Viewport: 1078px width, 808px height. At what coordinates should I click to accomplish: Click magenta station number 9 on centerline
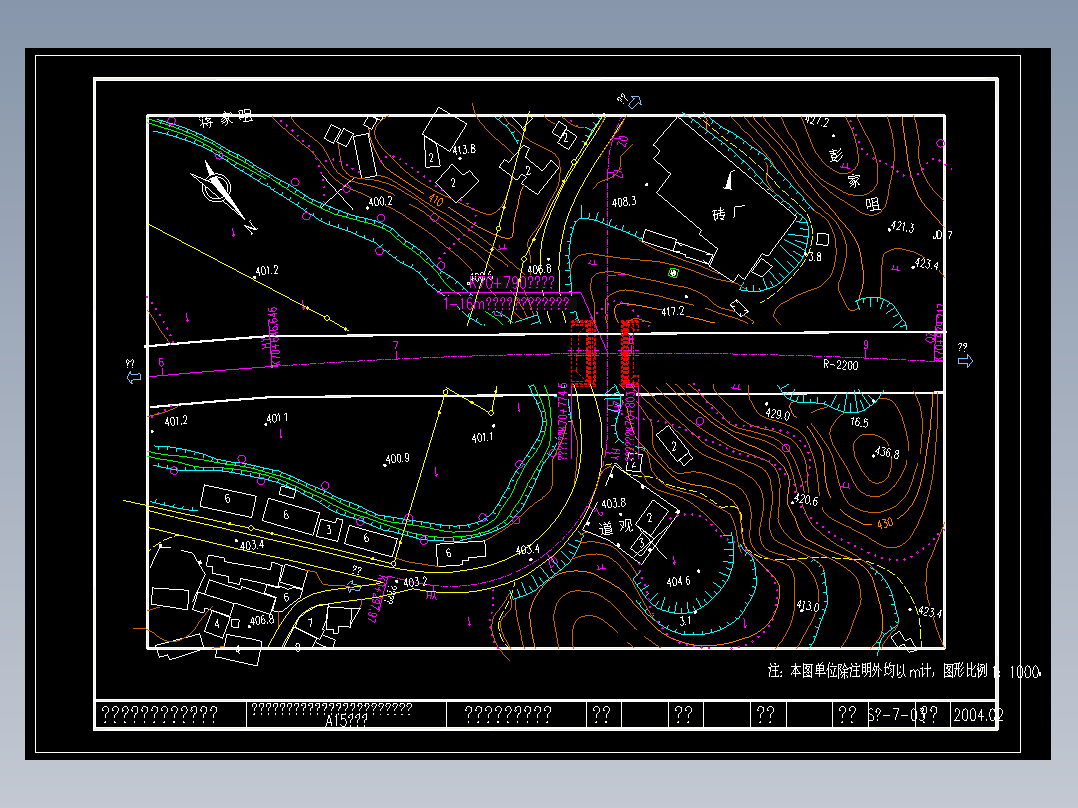pyautogui.click(x=866, y=345)
